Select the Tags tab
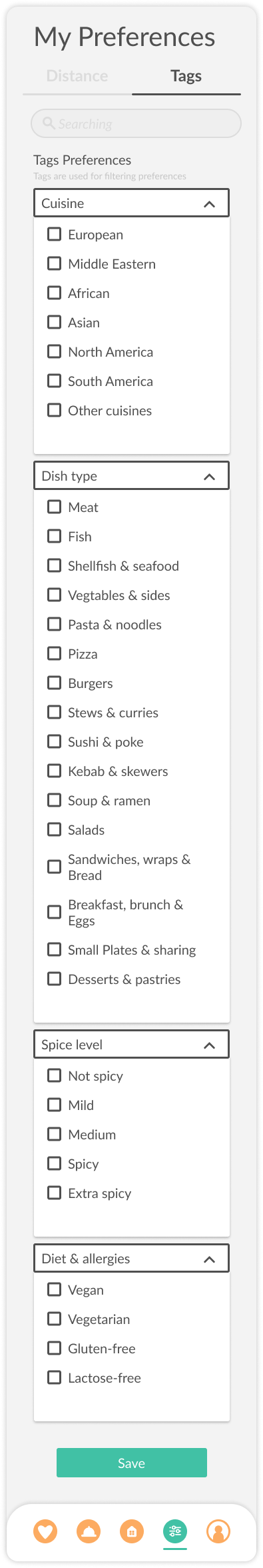Image resolution: width=263 pixels, height=1568 pixels. click(x=186, y=76)
